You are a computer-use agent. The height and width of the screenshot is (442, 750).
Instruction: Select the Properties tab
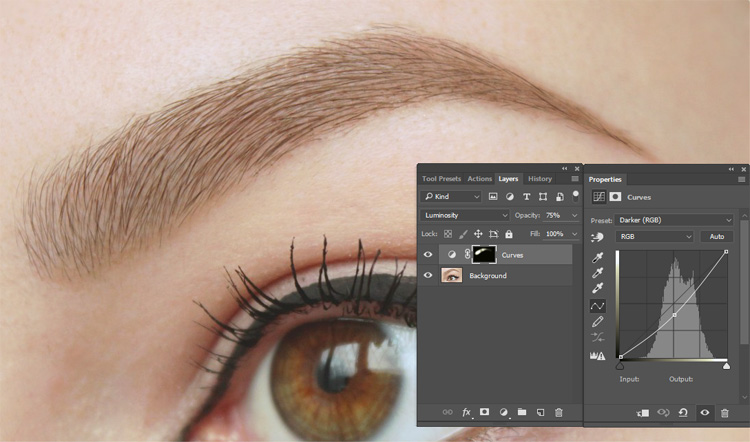coord(605,179)
